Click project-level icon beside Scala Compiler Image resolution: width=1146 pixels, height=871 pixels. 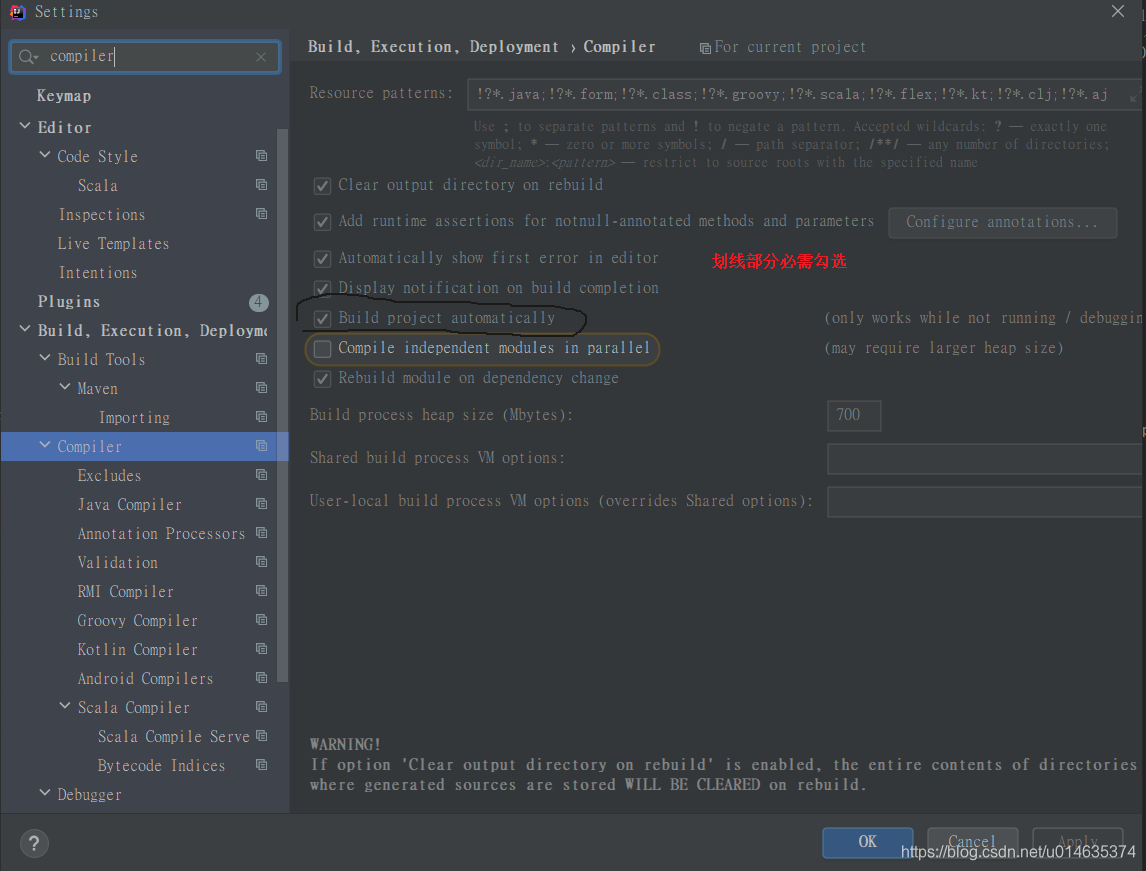(x=261, y=707)
